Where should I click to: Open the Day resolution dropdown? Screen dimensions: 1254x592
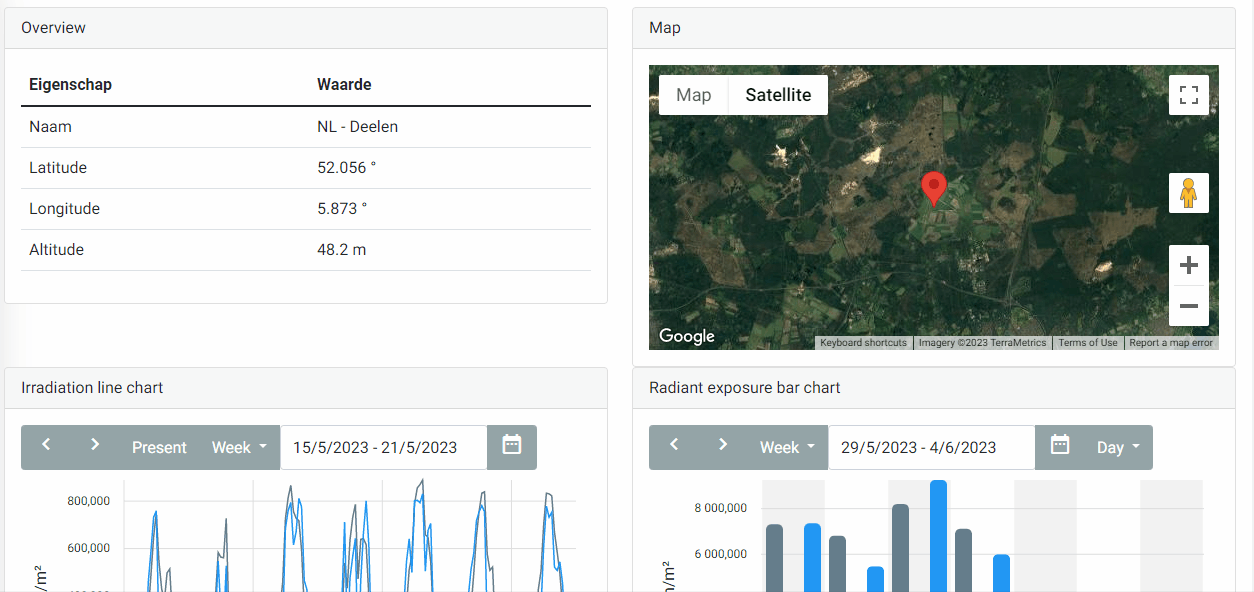tap(1118, 447)
